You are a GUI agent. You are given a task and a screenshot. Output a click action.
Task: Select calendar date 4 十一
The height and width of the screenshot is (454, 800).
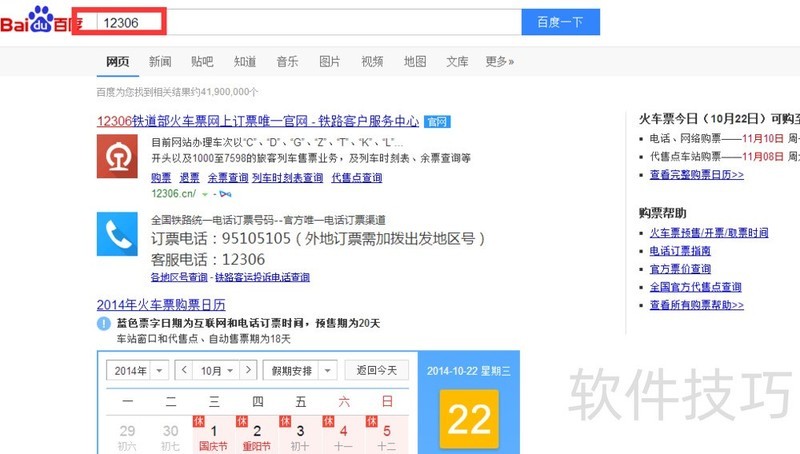coord(343,436)
